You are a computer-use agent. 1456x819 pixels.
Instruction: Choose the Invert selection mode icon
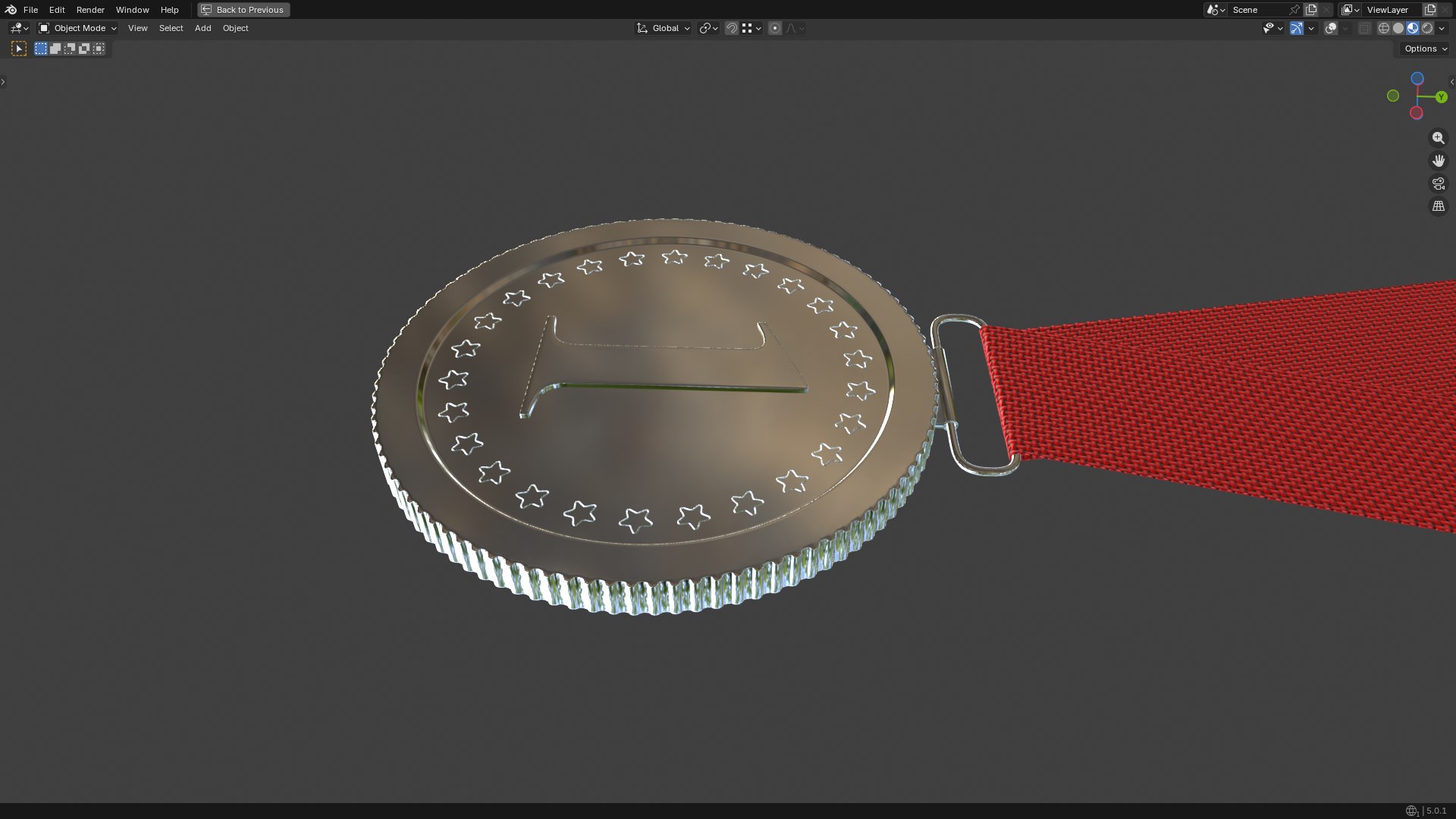click(x=84, y=49)
